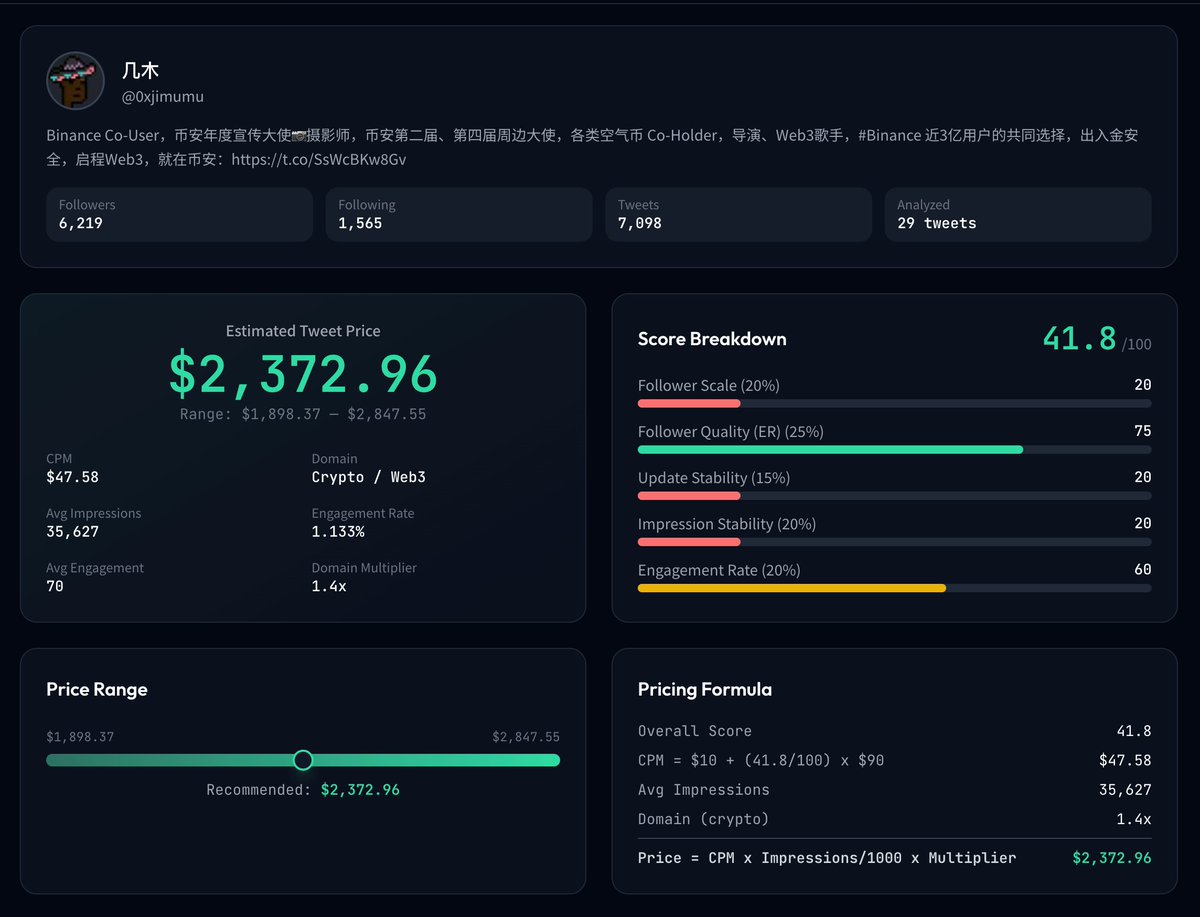Click the @0xjimumu handle
This screenshot has height=917, width=1200.
[x=163, y=97]
